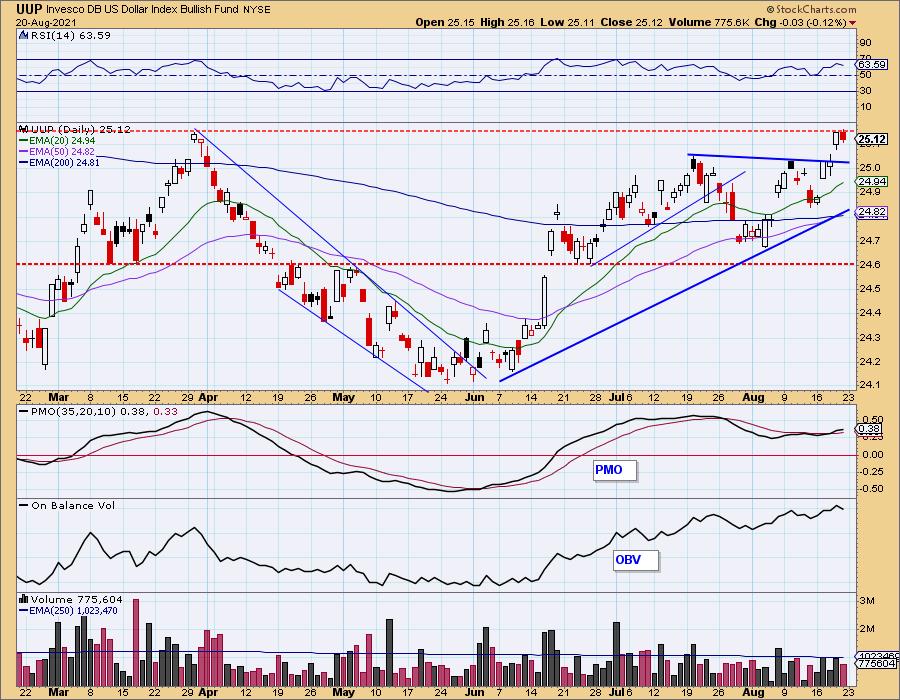The image size is (900, 700).
Task: Click the Aug label on price panel date axis
Action: coord(753,397)
